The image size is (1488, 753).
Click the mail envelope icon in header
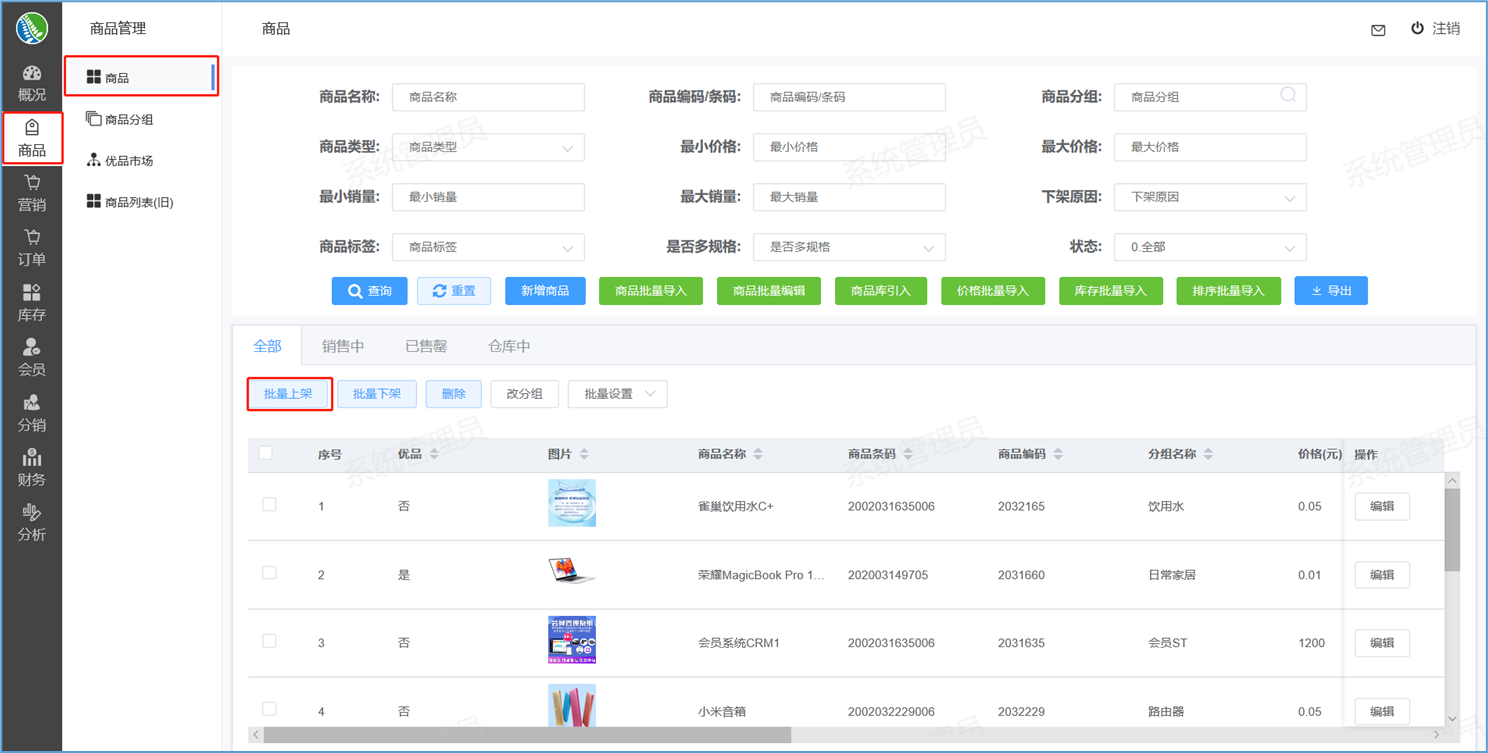tap(1378, 30)
